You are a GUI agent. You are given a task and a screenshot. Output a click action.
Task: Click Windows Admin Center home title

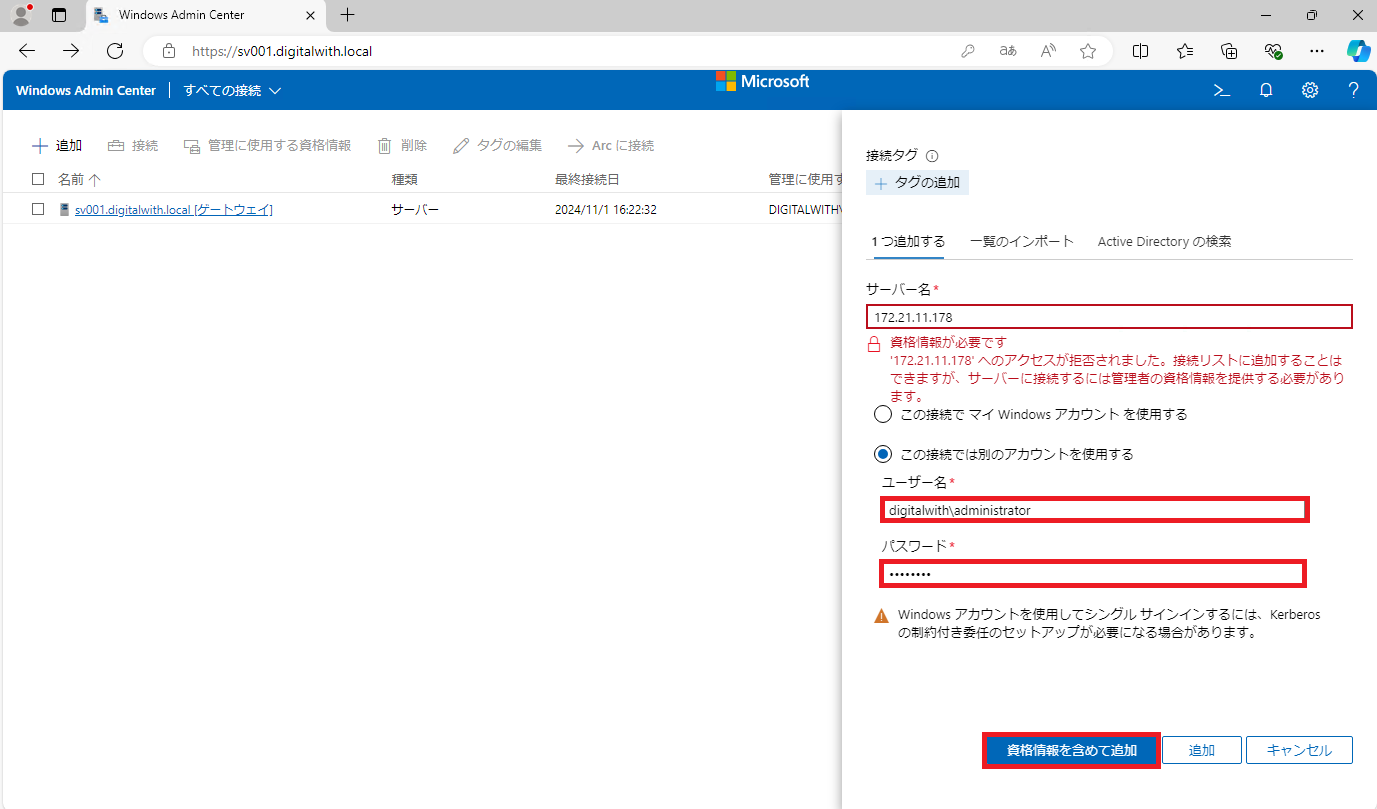86,90
